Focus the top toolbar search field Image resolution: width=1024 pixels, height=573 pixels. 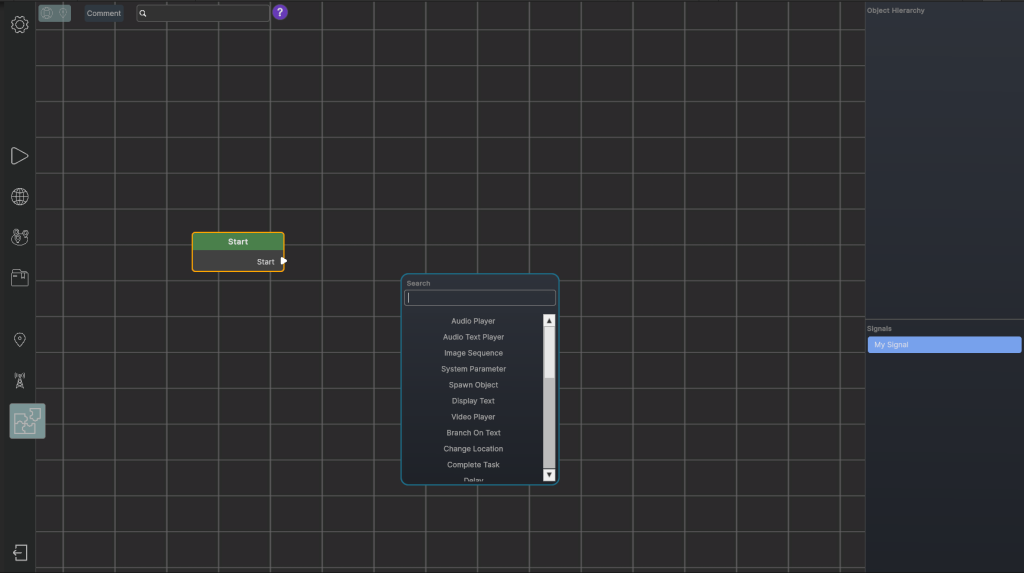(x=202, y=13)
